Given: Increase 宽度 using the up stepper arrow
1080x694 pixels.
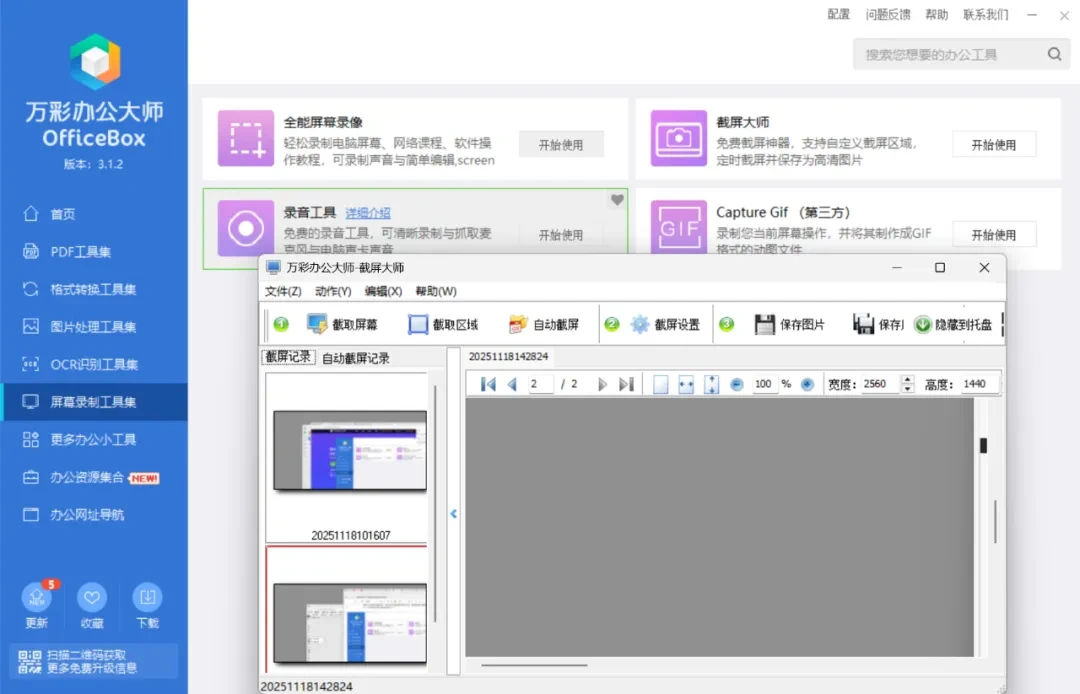Looking at the screenshot, I should (x=907, y=378).
